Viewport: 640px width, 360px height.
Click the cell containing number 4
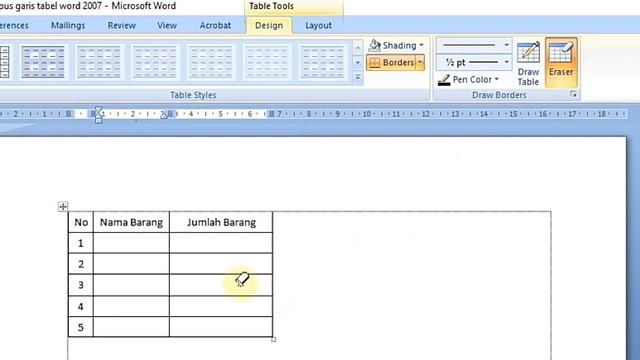81,306
